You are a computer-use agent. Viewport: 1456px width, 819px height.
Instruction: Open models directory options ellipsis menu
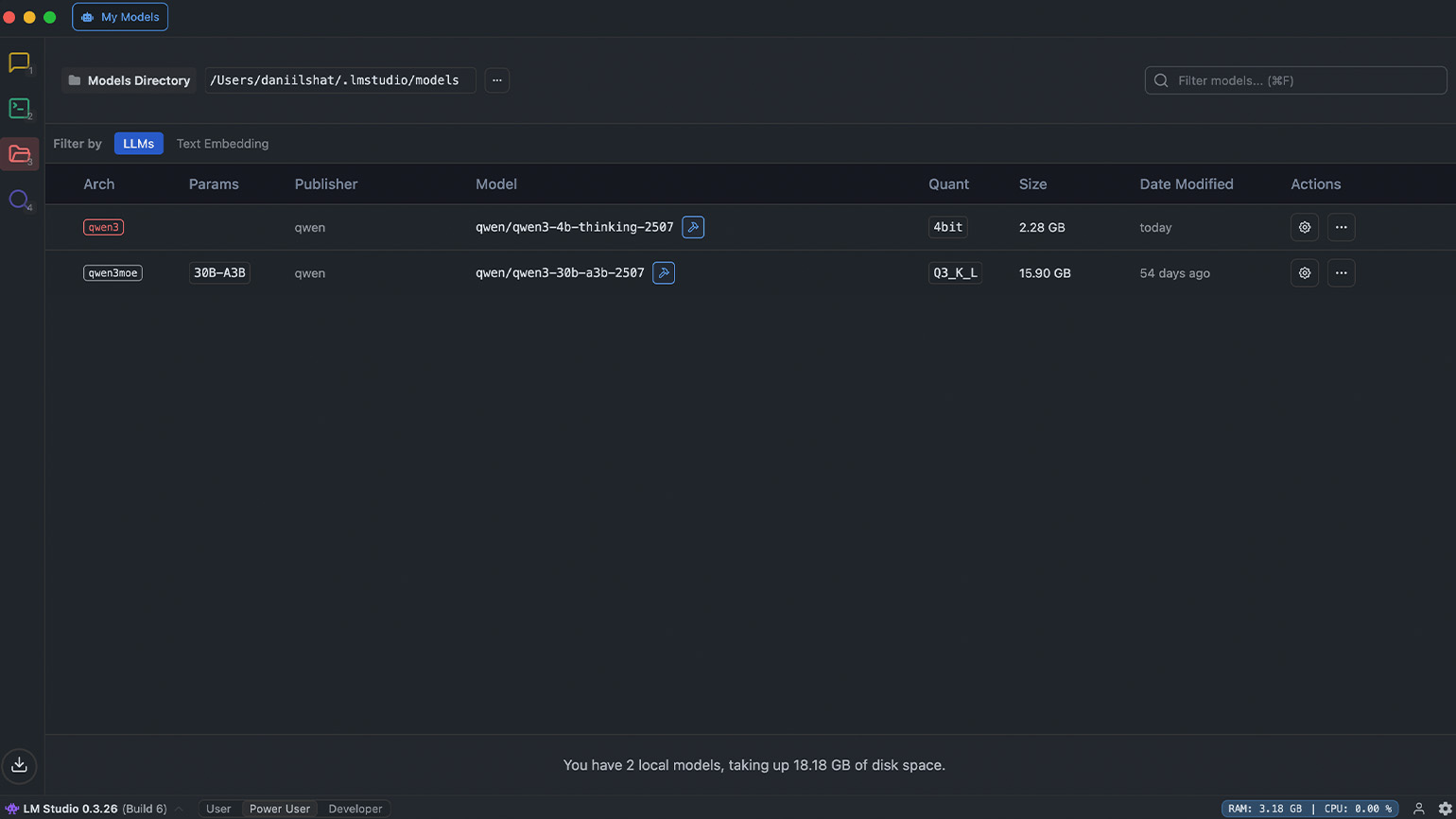[497, 80]
